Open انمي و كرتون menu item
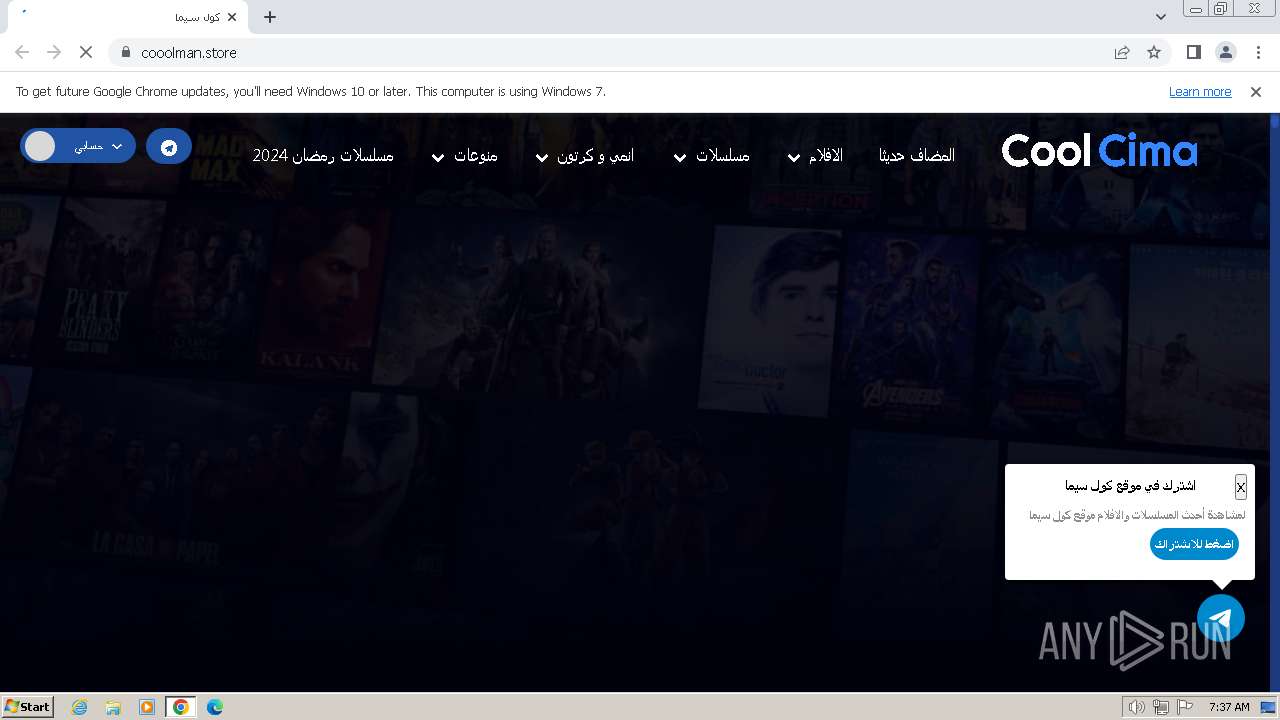1280x720 pixels. pos(595,155)
